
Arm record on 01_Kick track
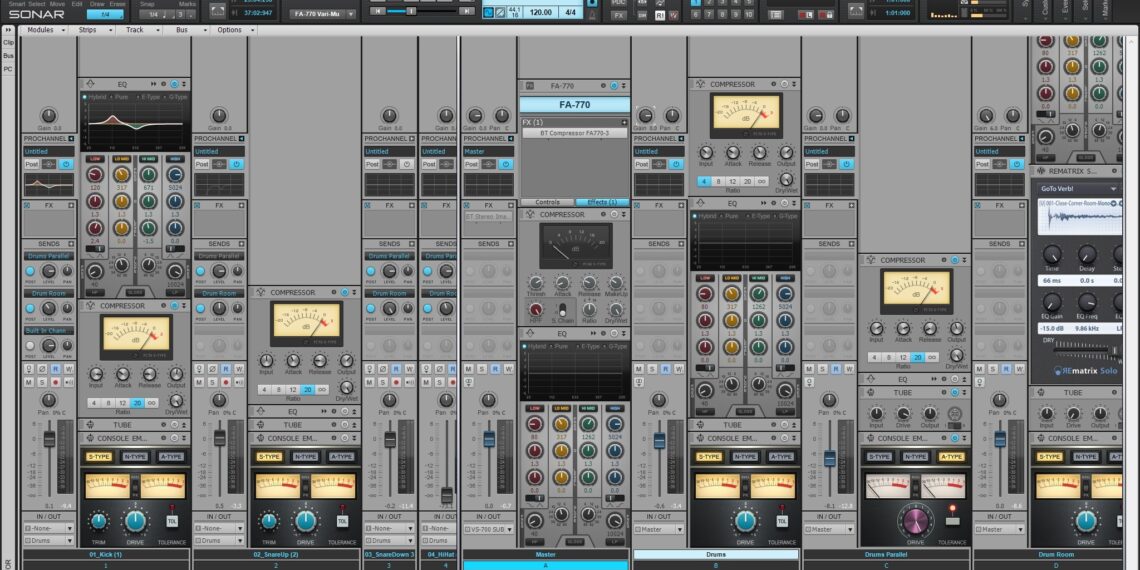pos(56,382)
